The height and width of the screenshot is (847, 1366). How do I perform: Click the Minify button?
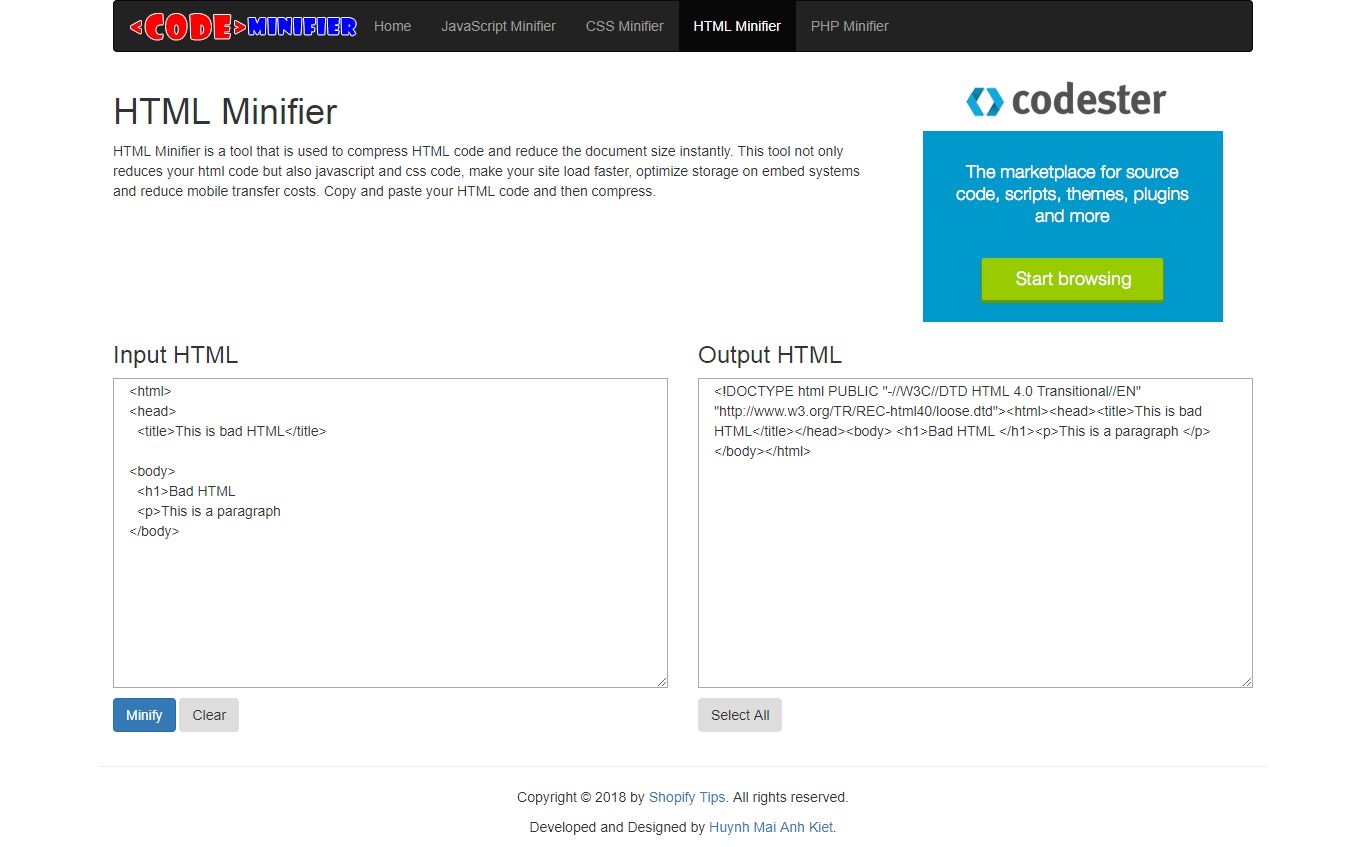(x=144, y=715)
